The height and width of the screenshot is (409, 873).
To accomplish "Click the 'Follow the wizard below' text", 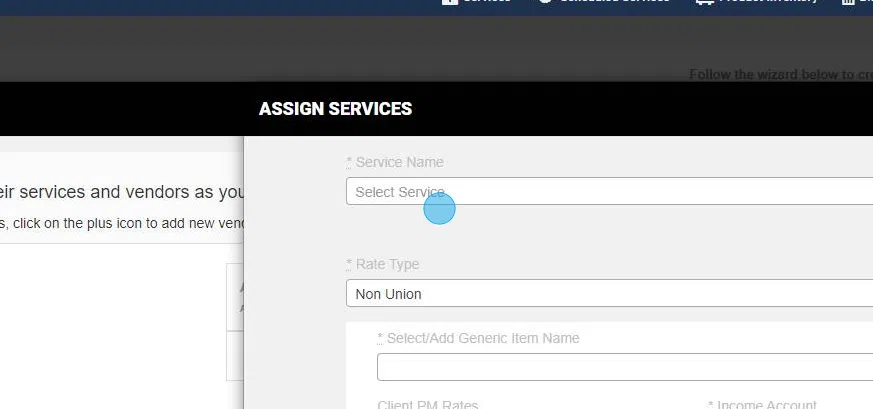I will [780, 75].
